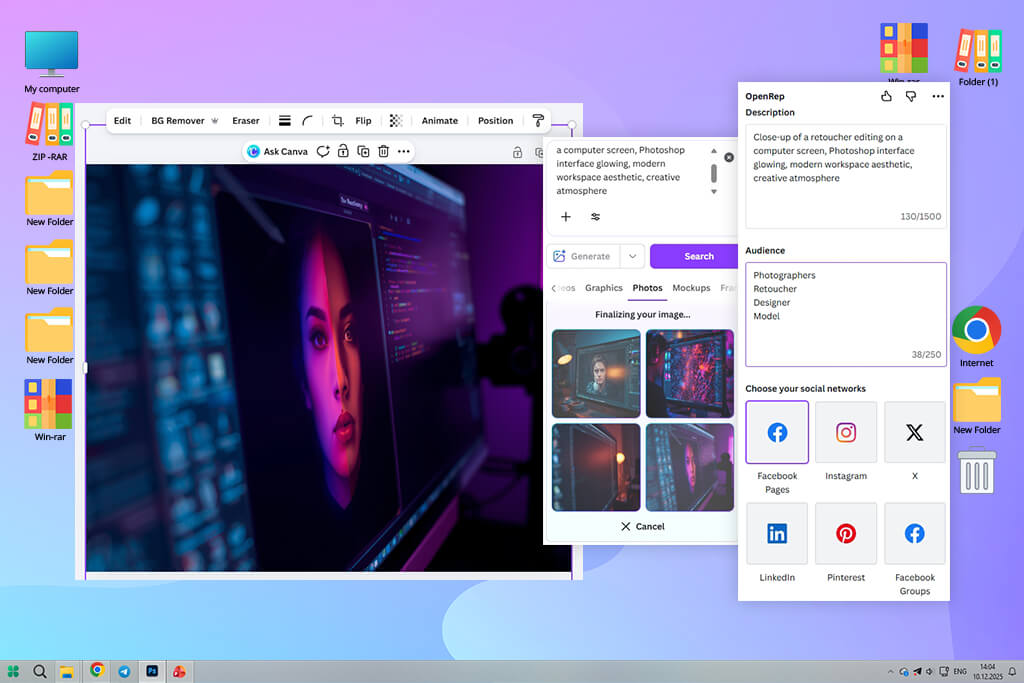Screen dimensions: 1024x683
Task: Switch to the Mockups tab
Action: [x=691, y=288]
